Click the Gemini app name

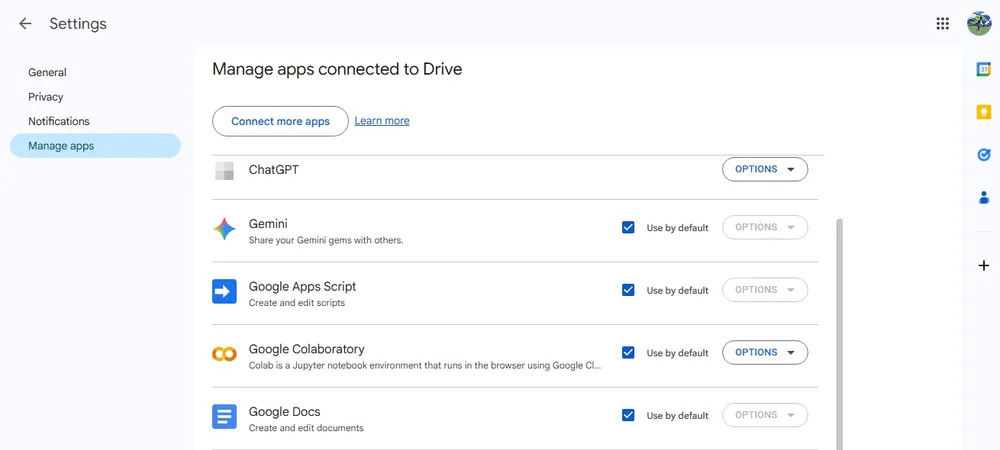(x=268, y=224)
